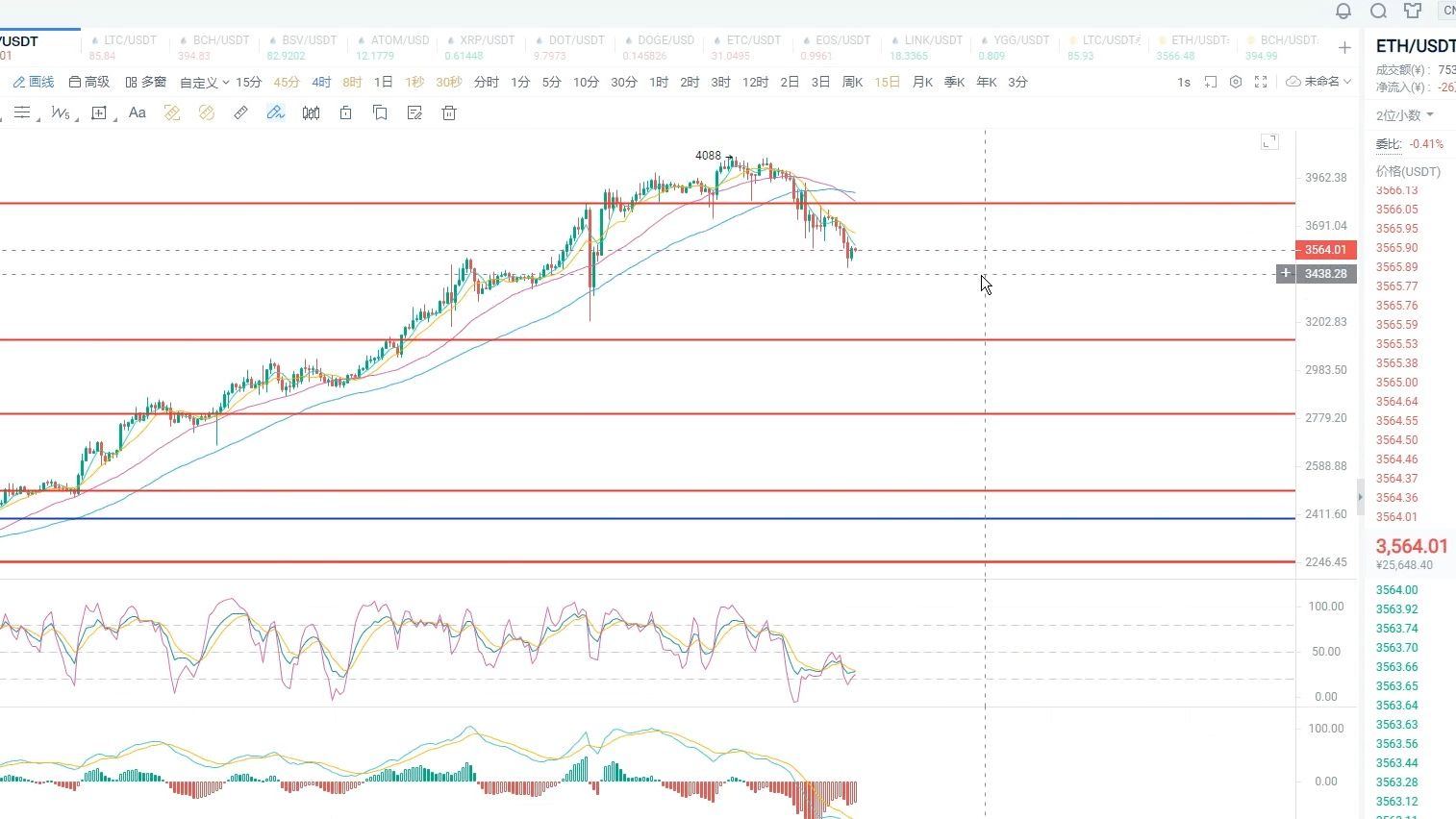The image size is (1456, 819).
Task: Open the EOS/USDT symbol tab
Action: (838, 47)
